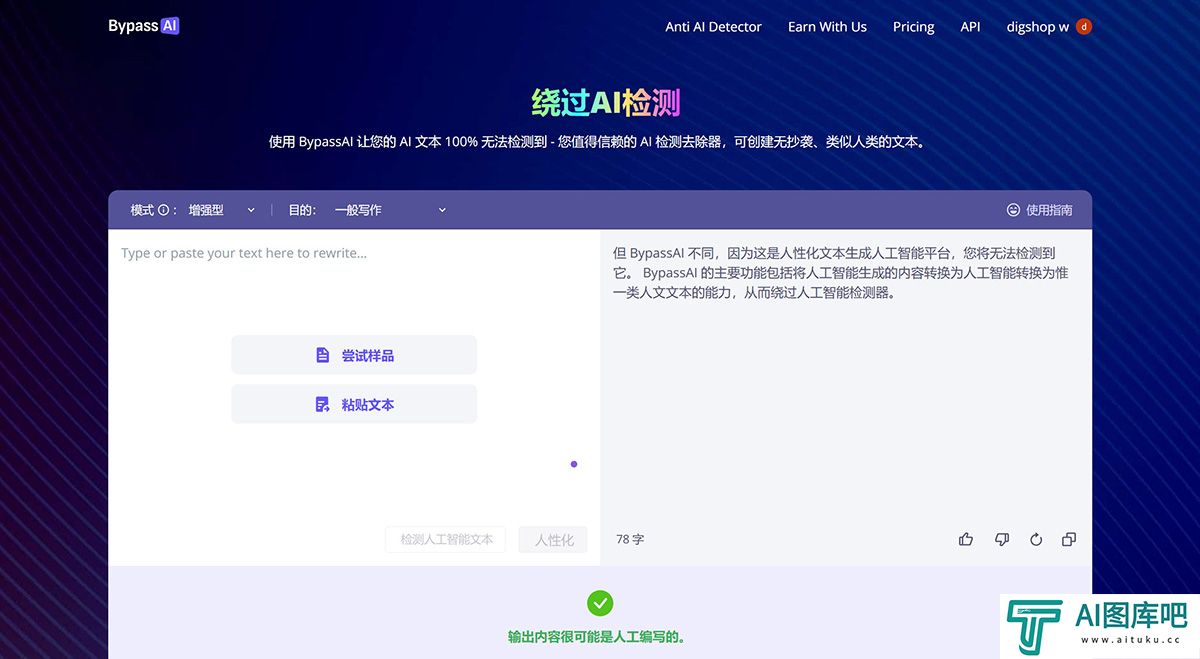The width and height of the screenshot is (1200, 659).
Task: Click the 绕过AI检测 heading
Action: pos(606,102)
